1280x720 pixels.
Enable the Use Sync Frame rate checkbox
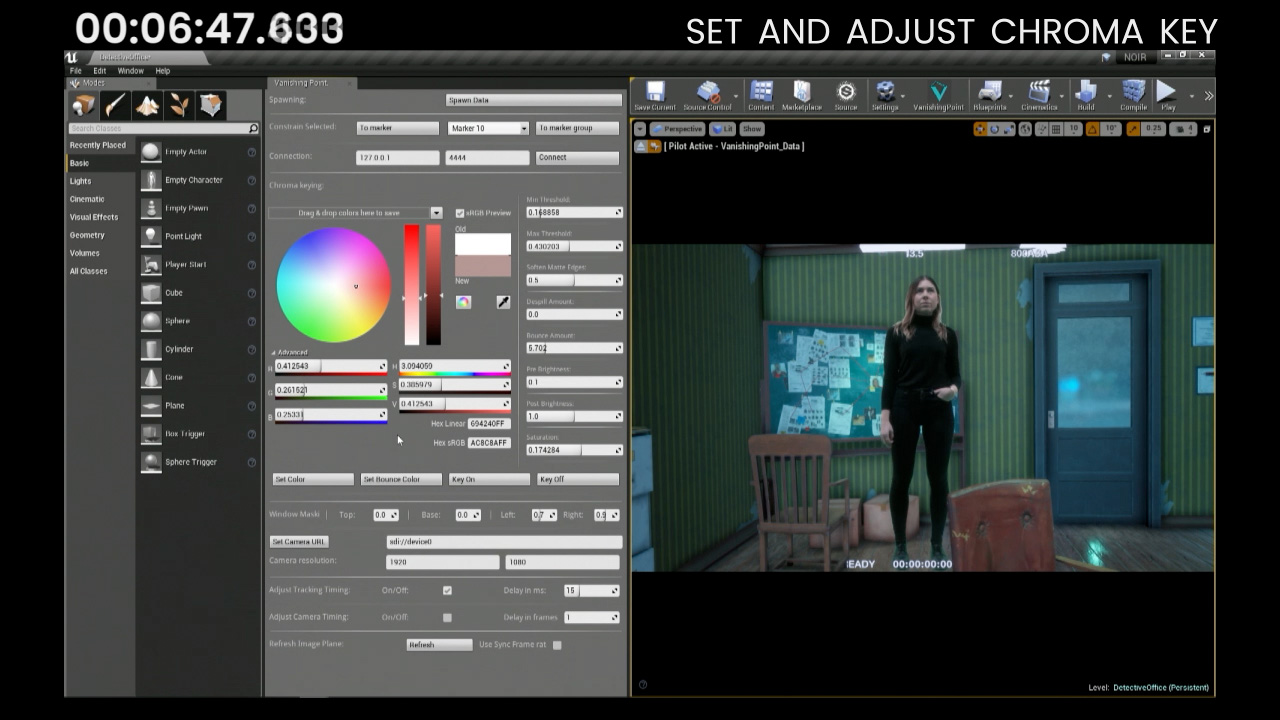[x=557, y=645]
